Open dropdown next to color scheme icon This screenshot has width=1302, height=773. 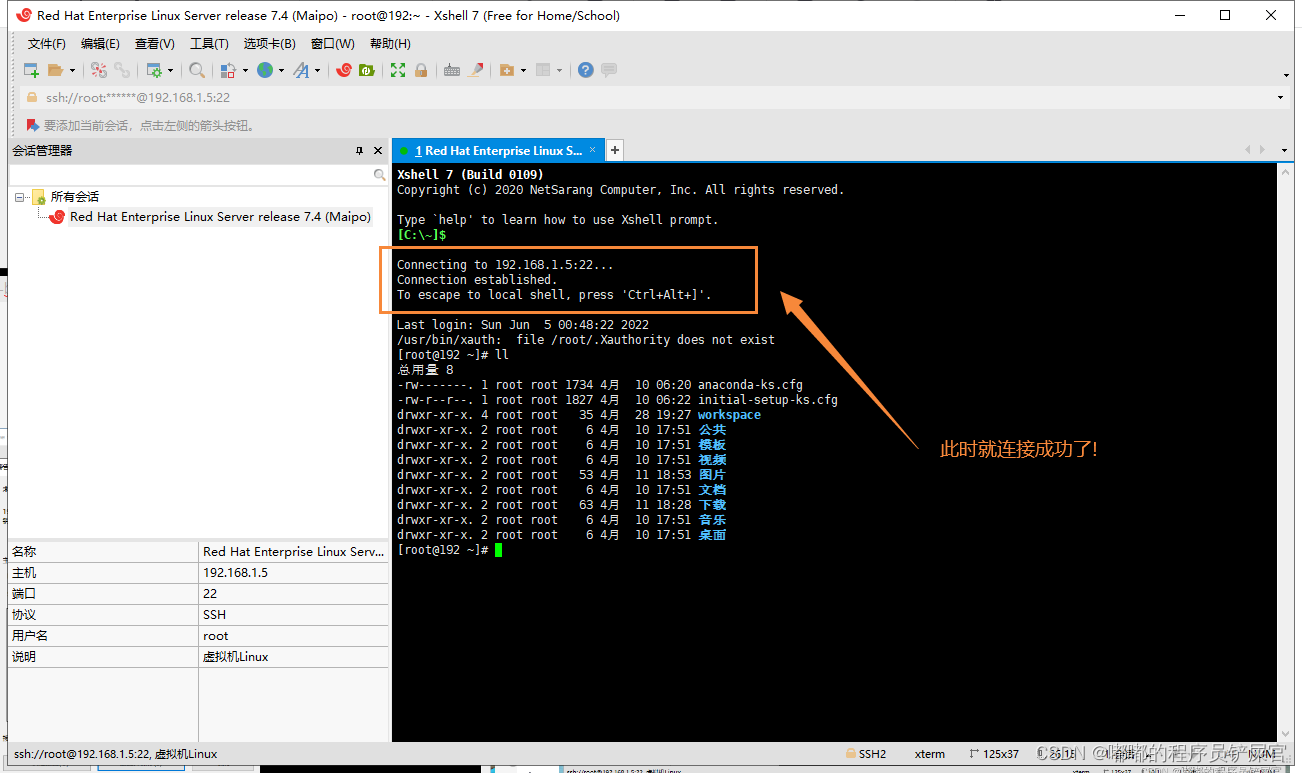click(x=244, y=70)
